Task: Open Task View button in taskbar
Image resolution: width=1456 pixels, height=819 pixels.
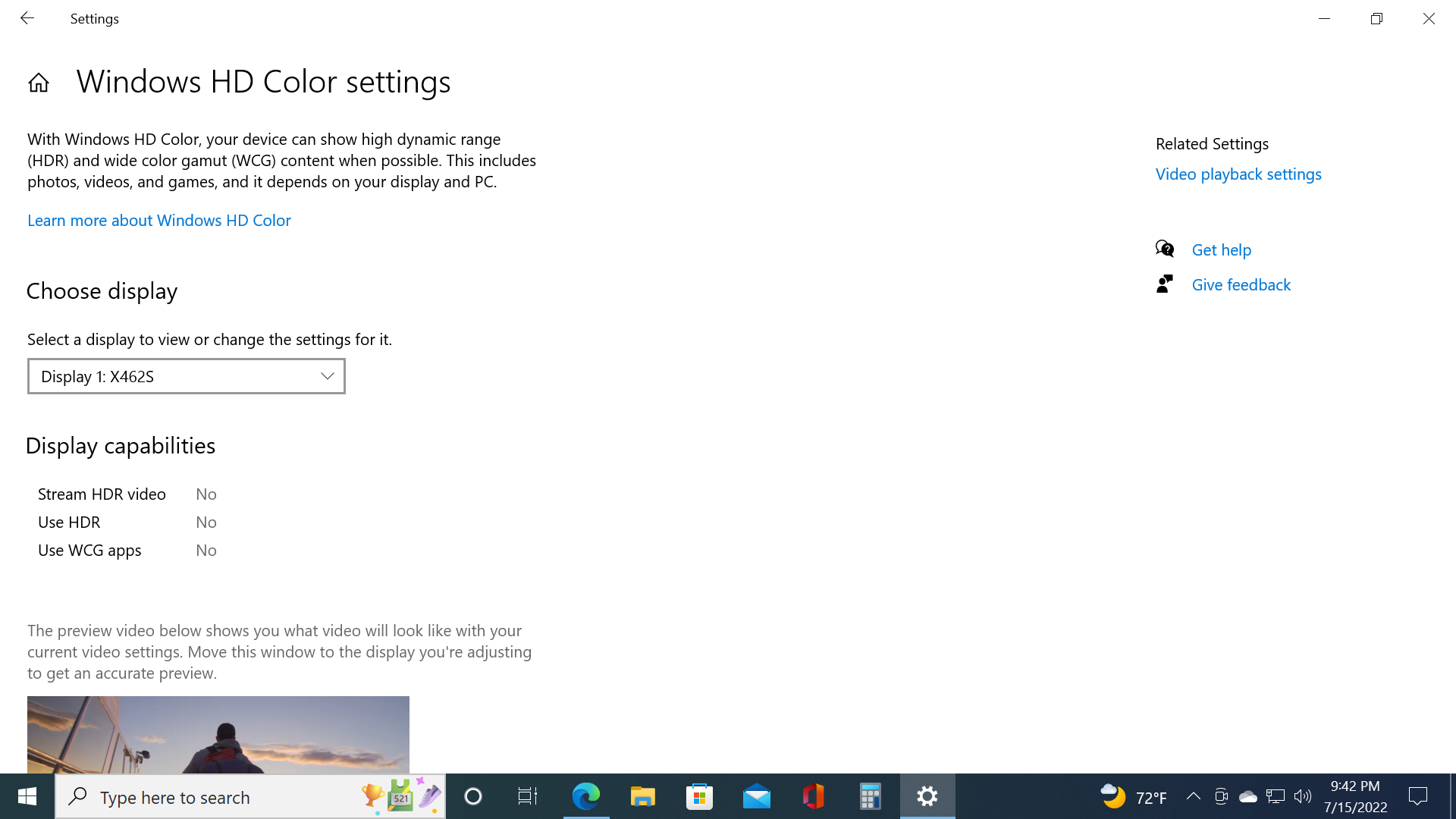Action: [528, 796]
